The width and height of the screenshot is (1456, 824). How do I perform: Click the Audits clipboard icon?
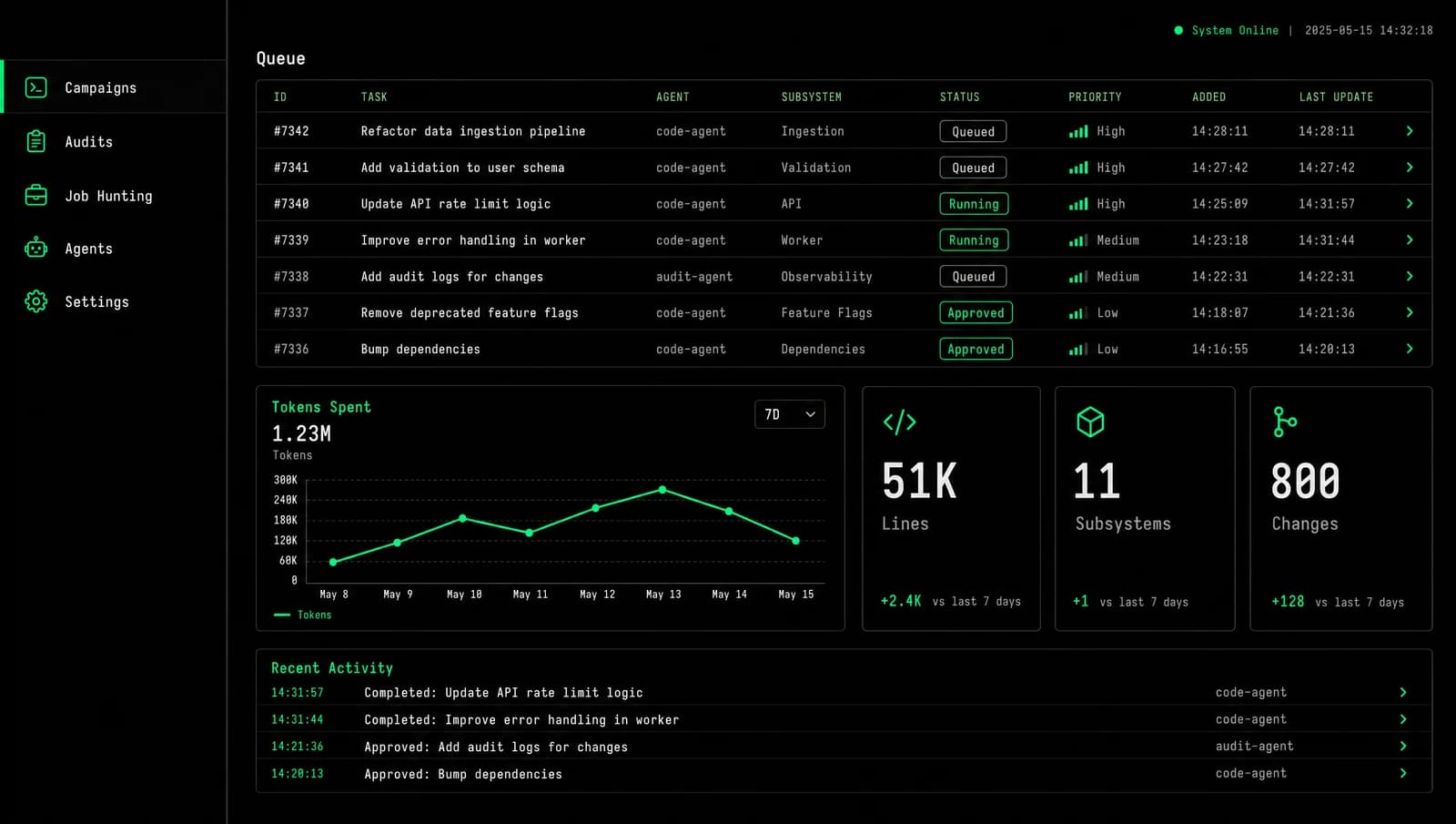click(35, 141)
